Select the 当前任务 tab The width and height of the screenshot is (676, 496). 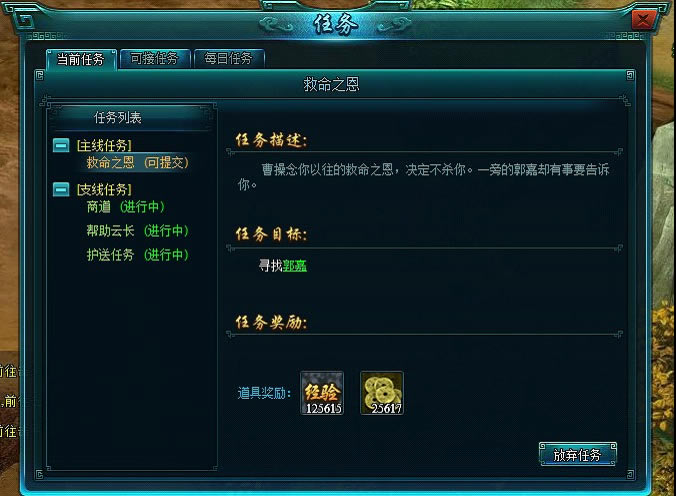pos(81,59)
